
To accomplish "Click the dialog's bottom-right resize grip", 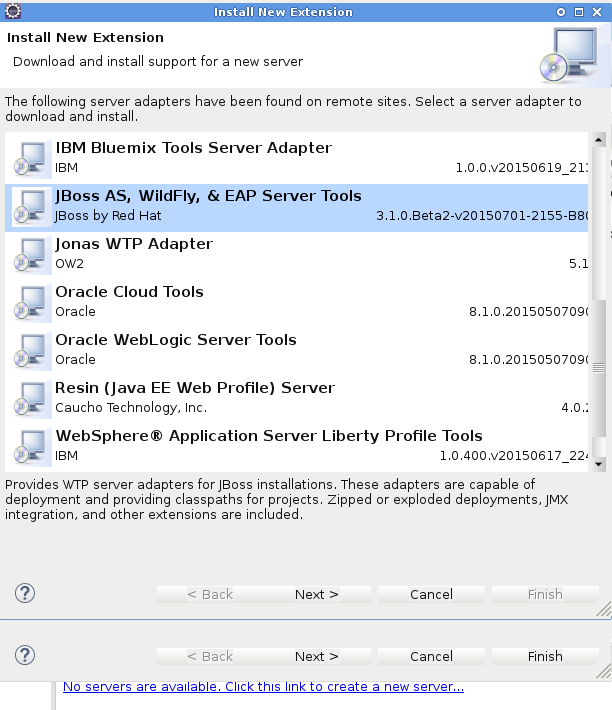I will (x=604, y=609).
